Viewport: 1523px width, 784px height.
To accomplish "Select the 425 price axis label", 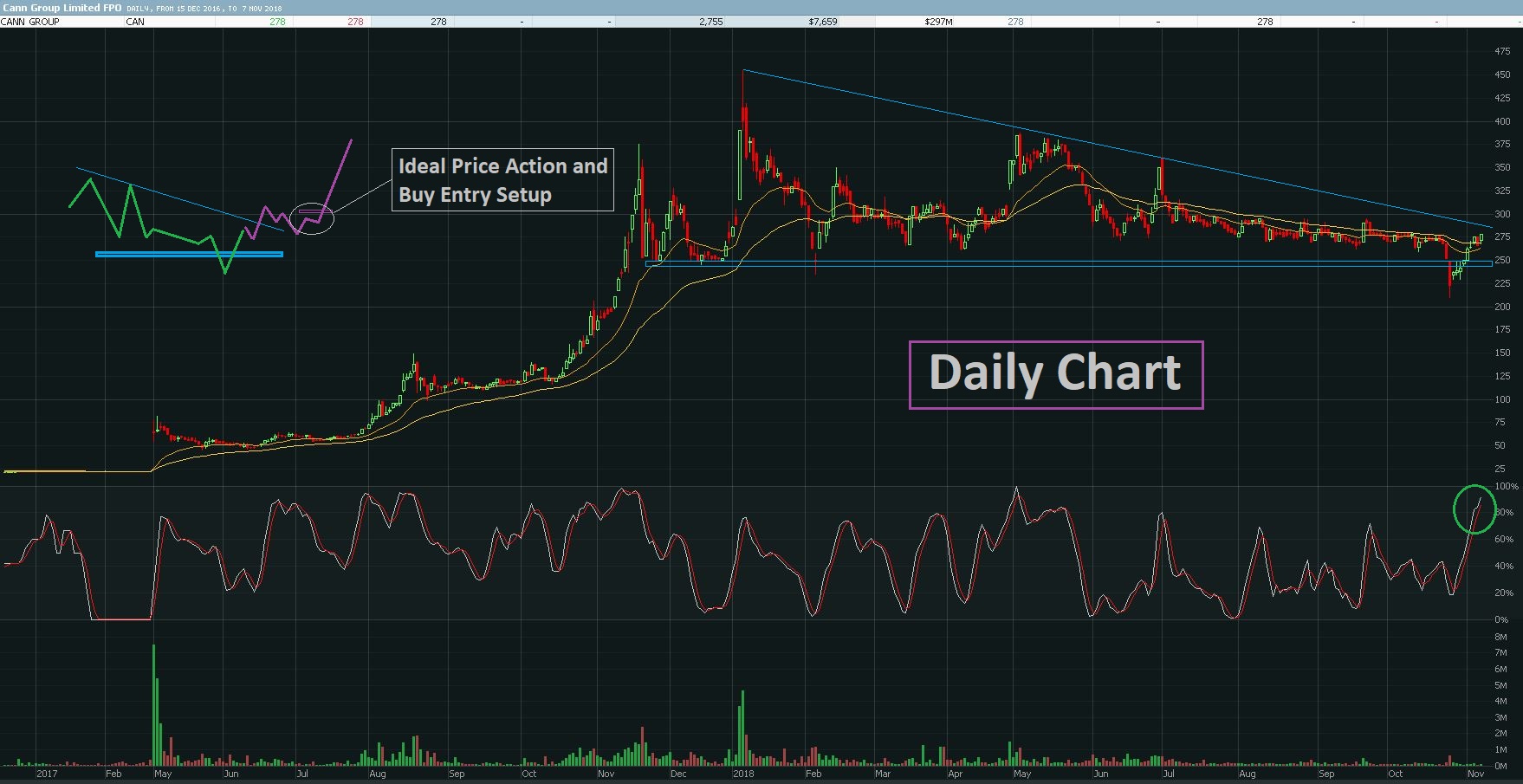I will coord(1502,99).
